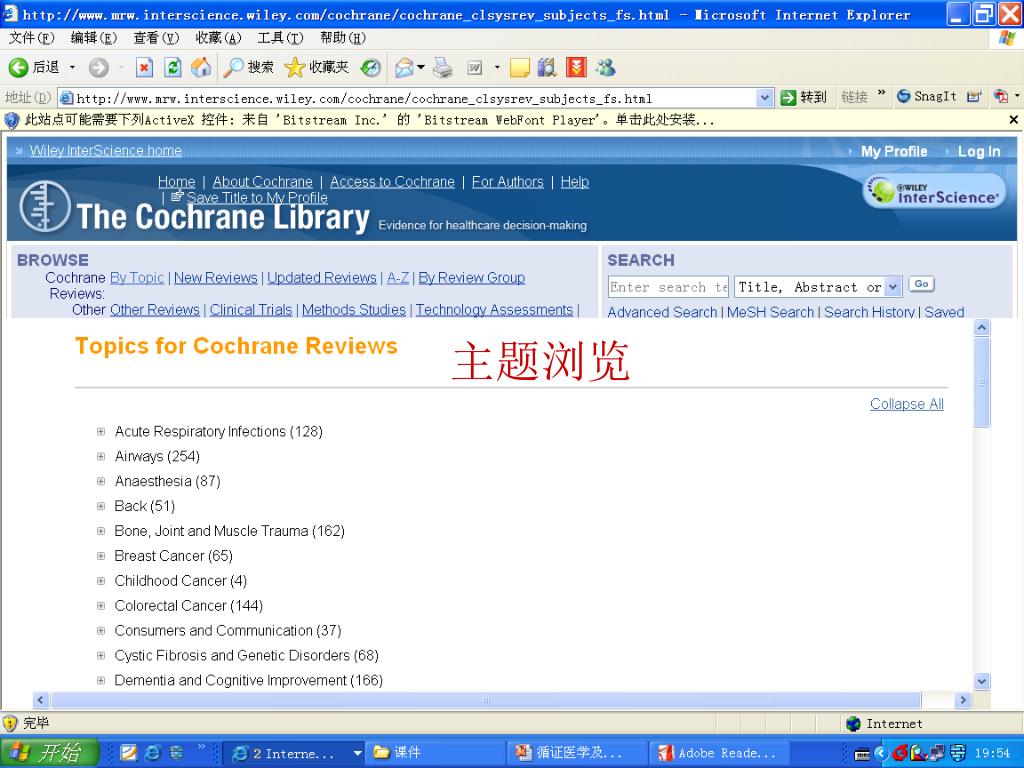Open the 收藏(A) menu
Viewport: 1024px width, 768px height.
point(218,38)
